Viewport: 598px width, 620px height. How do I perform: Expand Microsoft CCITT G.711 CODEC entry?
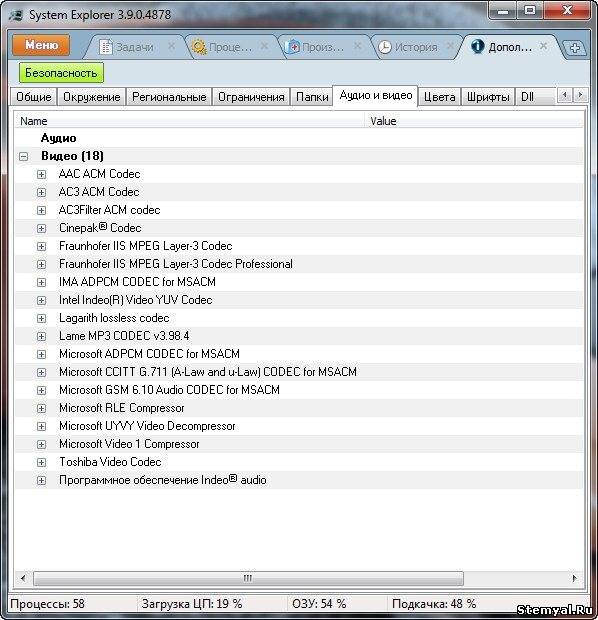point(41,372)
